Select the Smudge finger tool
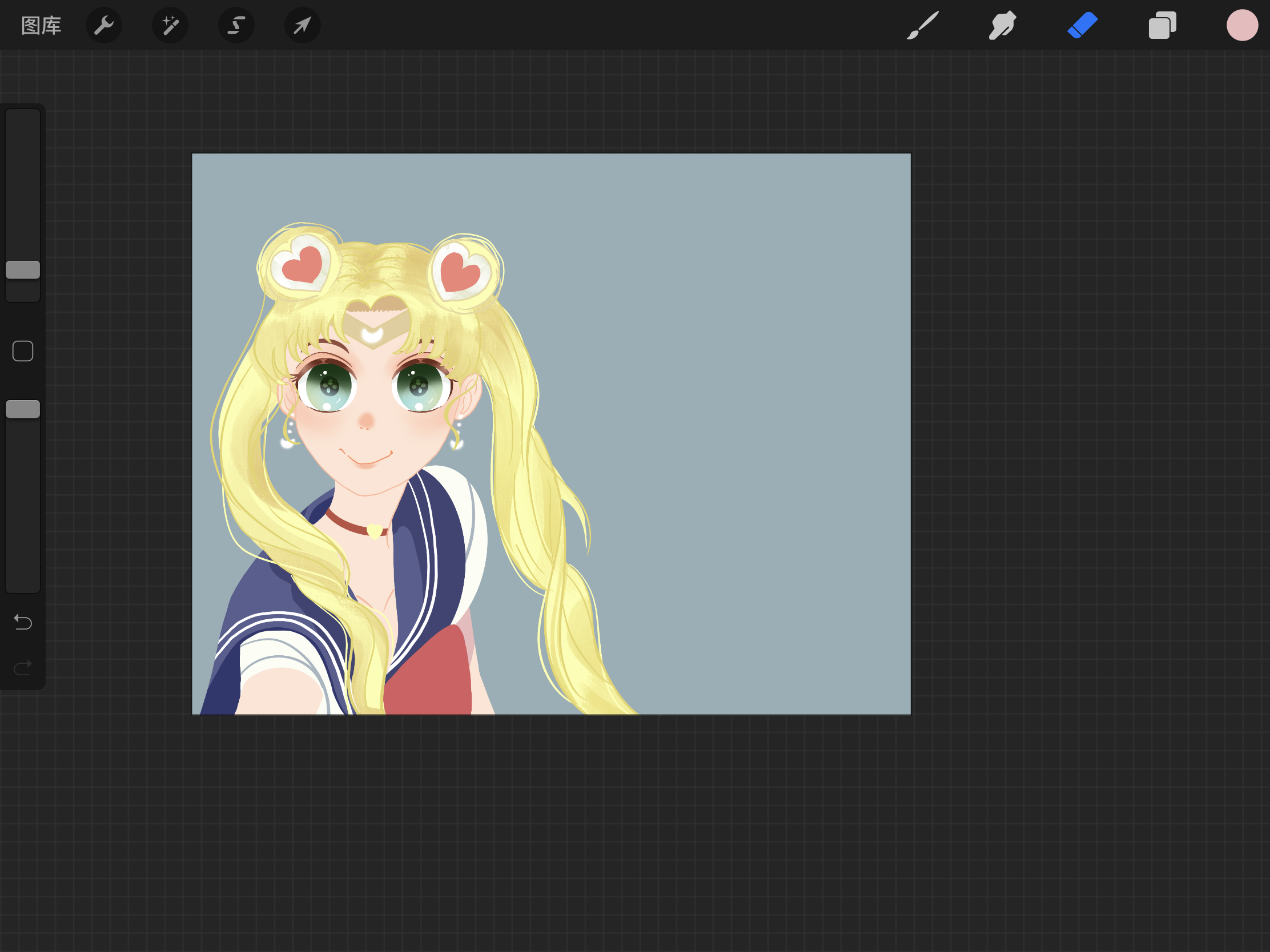Viewport: 1270px width, 952px height. coord(1002,25)
